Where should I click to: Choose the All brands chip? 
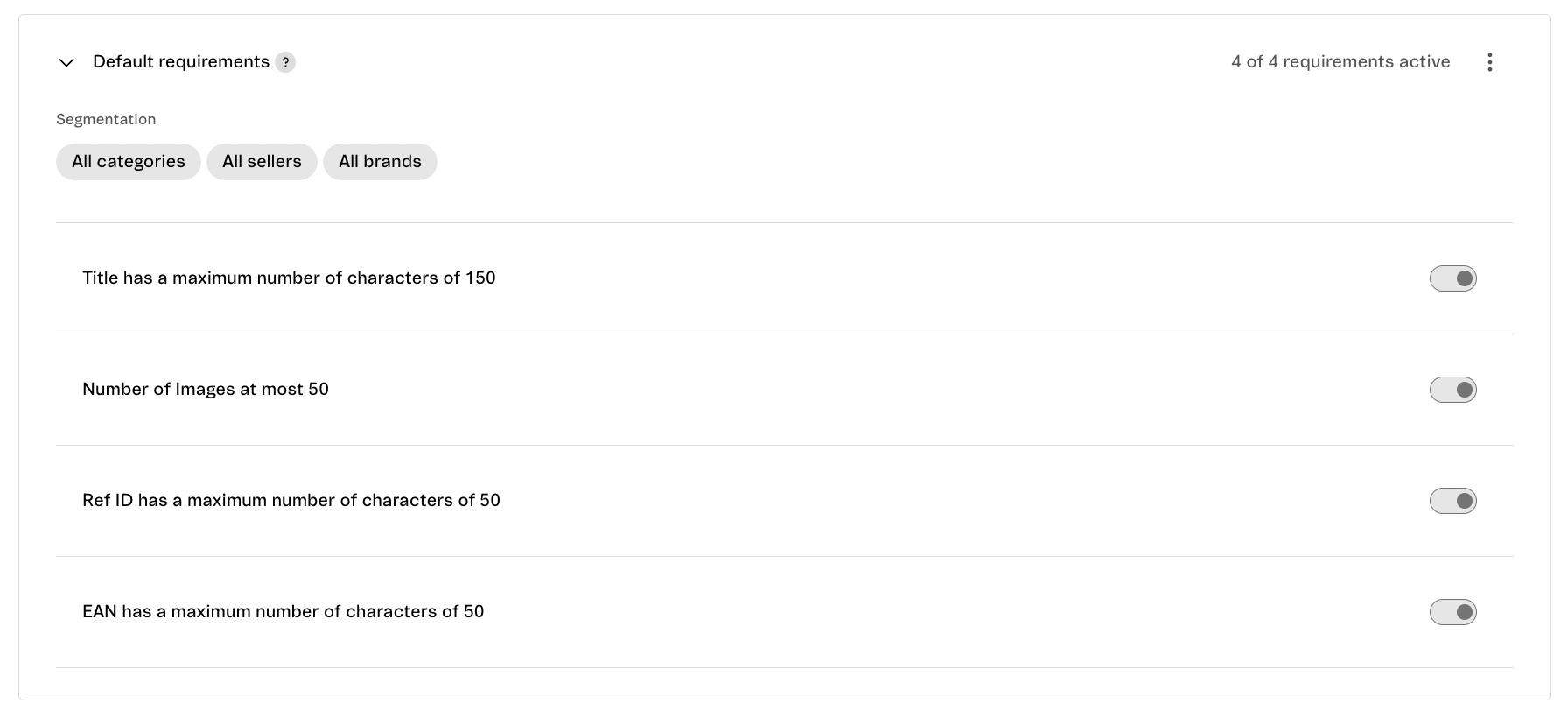click(380, 162)
